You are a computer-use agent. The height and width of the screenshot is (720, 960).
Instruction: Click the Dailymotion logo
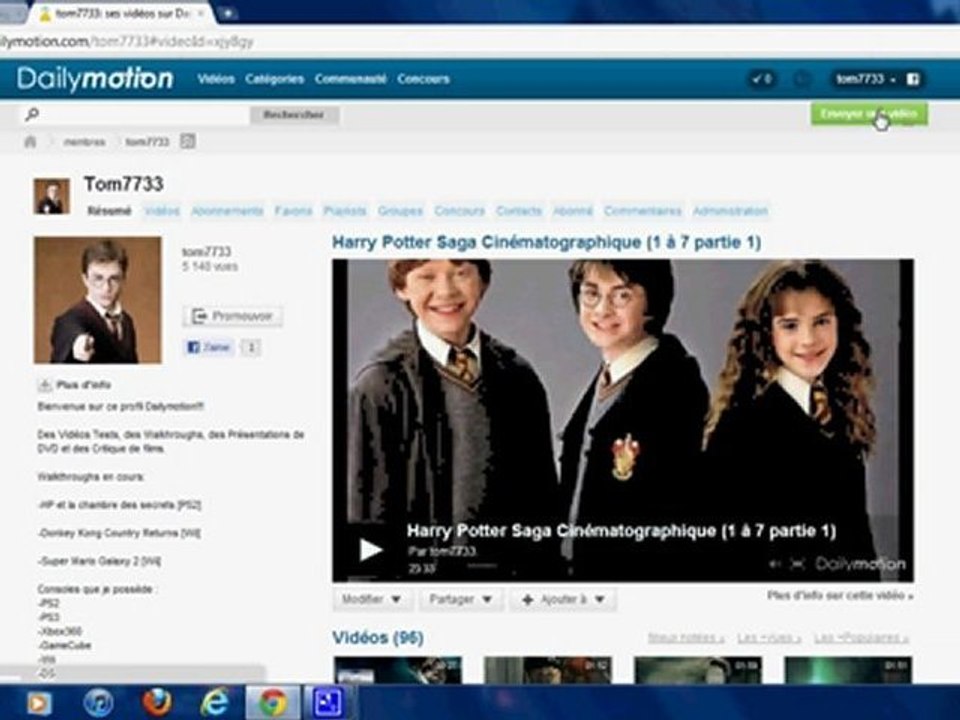tap(95, 79)
